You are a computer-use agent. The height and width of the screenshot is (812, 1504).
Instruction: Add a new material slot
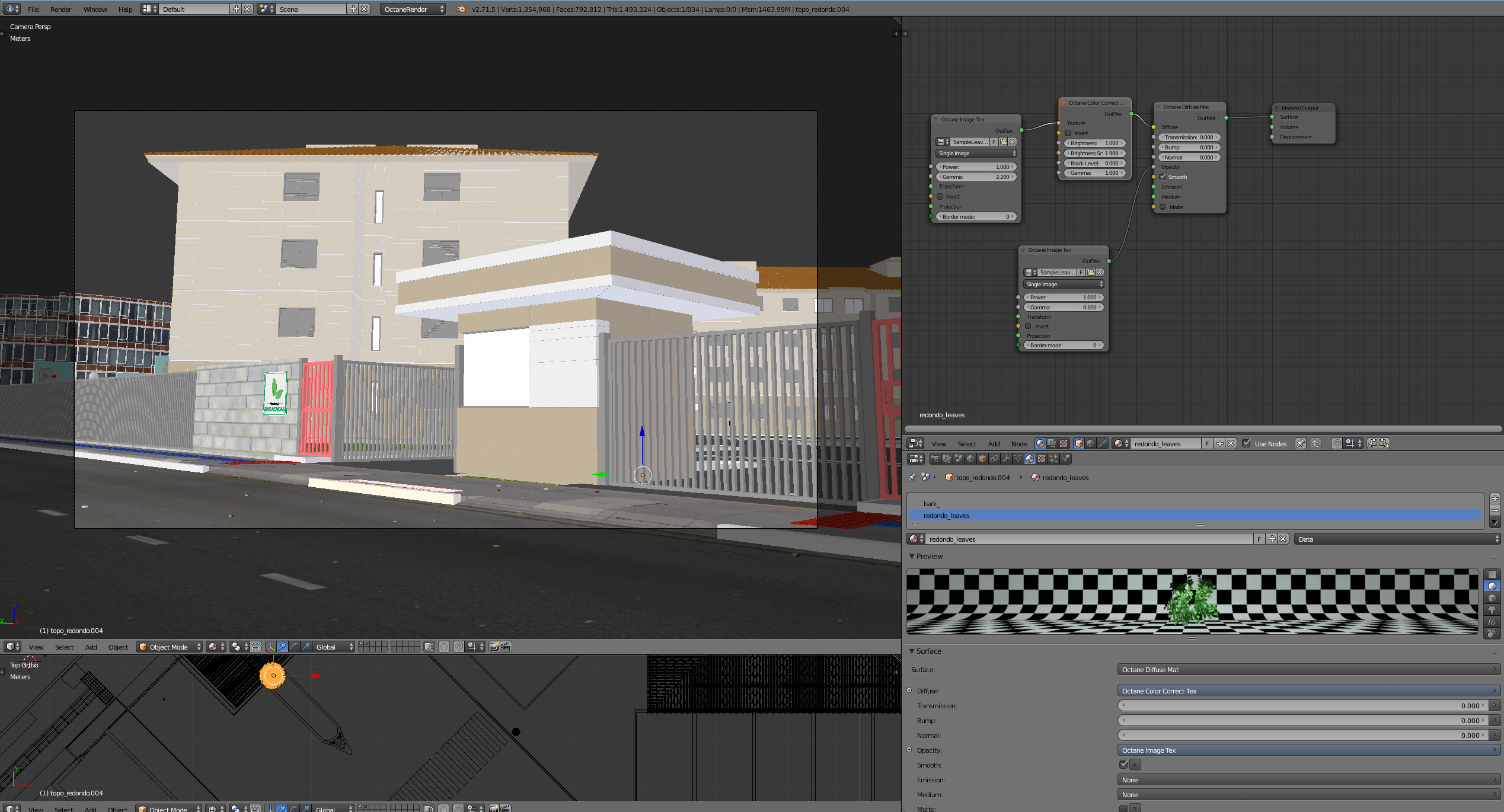pos(1495,498)
